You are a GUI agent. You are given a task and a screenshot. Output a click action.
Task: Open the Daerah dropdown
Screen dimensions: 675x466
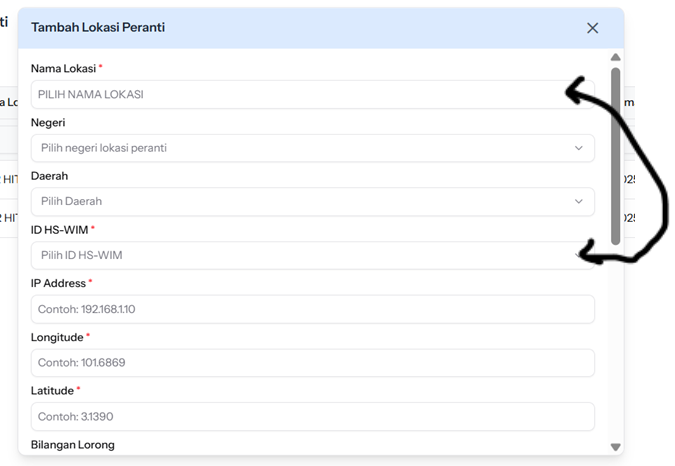coord(300,201)
